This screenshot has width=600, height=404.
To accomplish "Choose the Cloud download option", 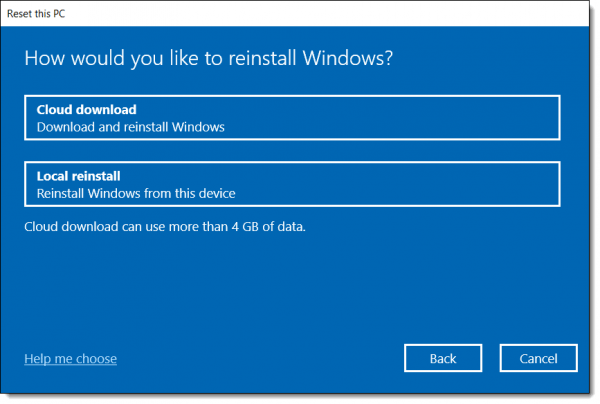I will [x=292, y=118].
